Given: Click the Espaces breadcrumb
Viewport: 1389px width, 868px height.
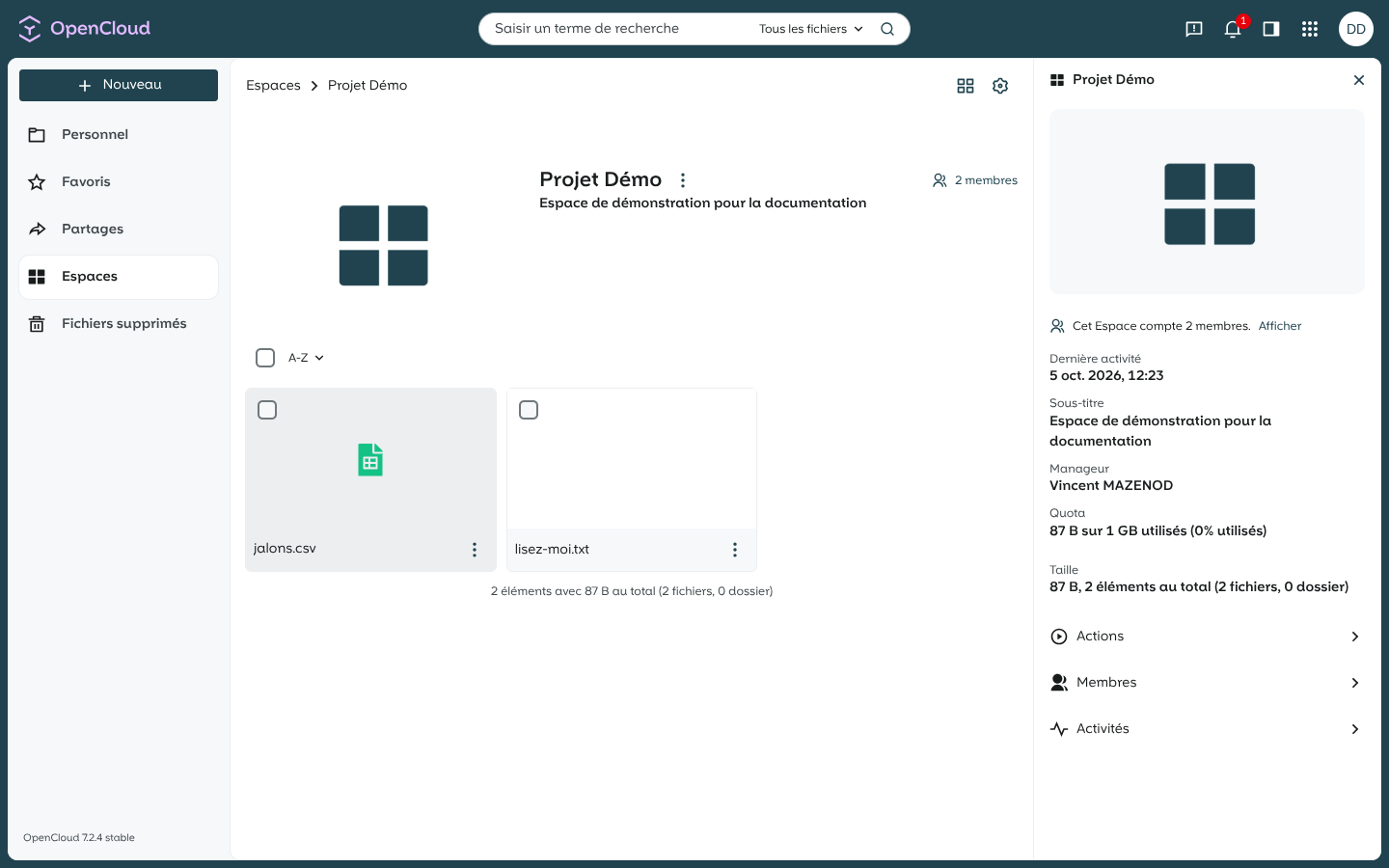Looking at the screenshot, I should coord(273,86).
